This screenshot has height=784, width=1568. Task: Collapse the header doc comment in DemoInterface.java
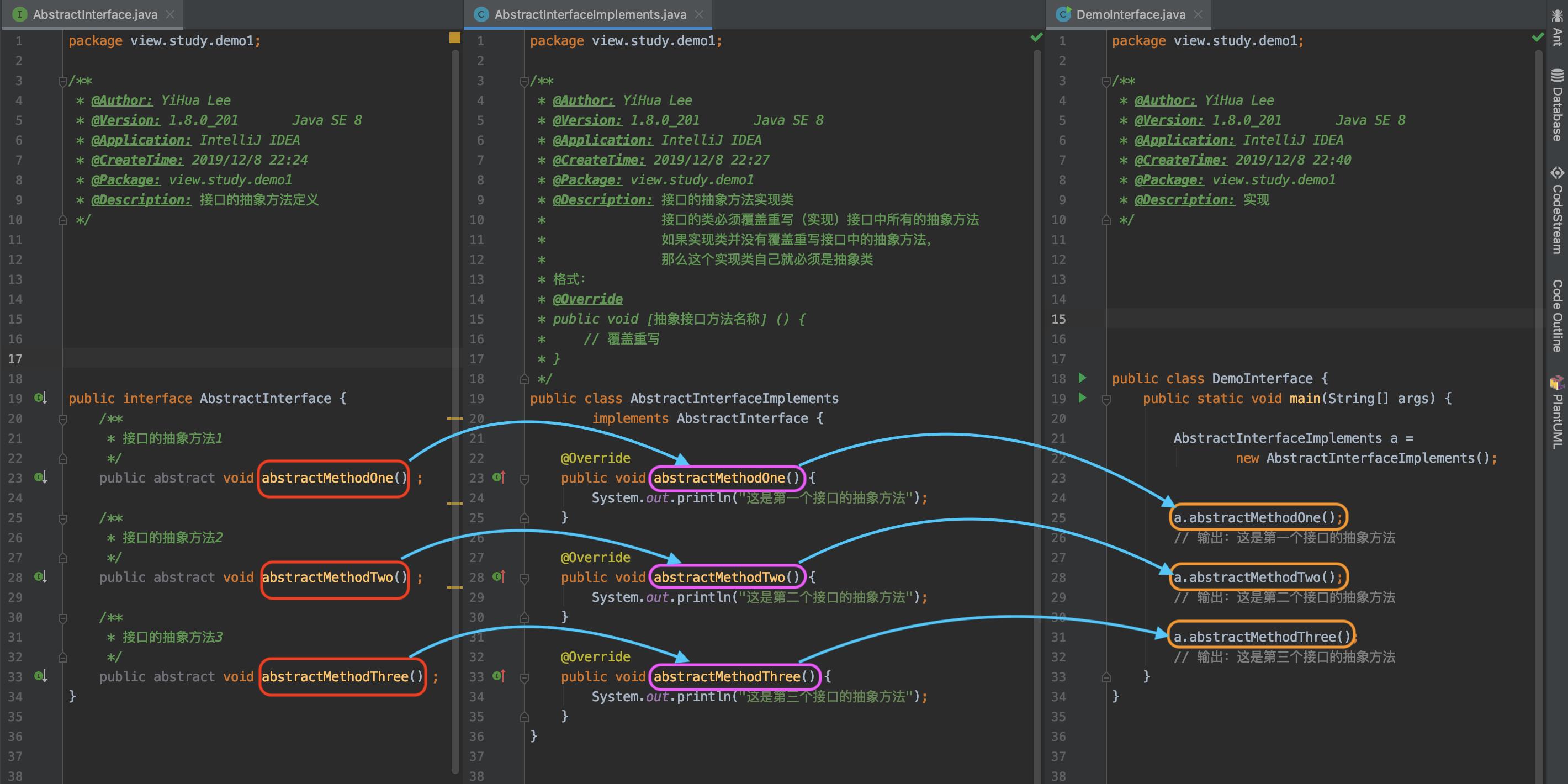tap(1106, 81)
